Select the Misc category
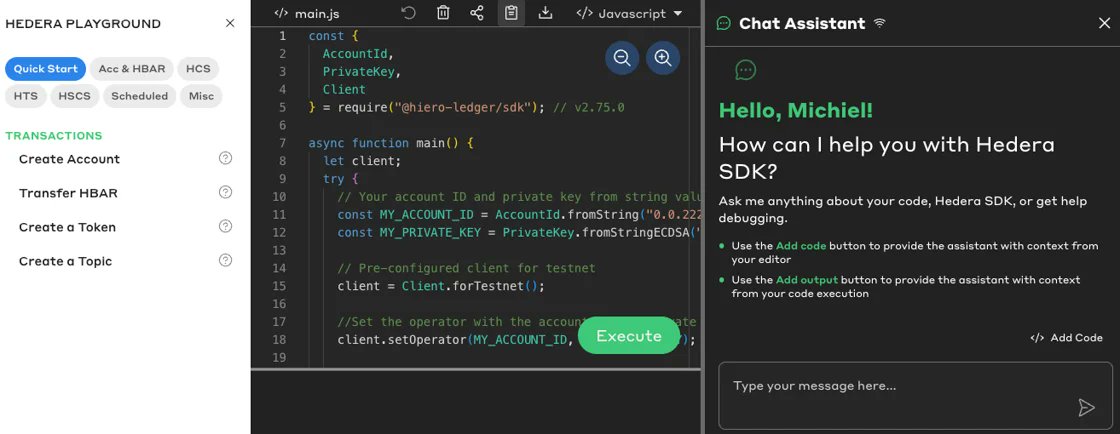1120x434 pixels. point(201,96)
